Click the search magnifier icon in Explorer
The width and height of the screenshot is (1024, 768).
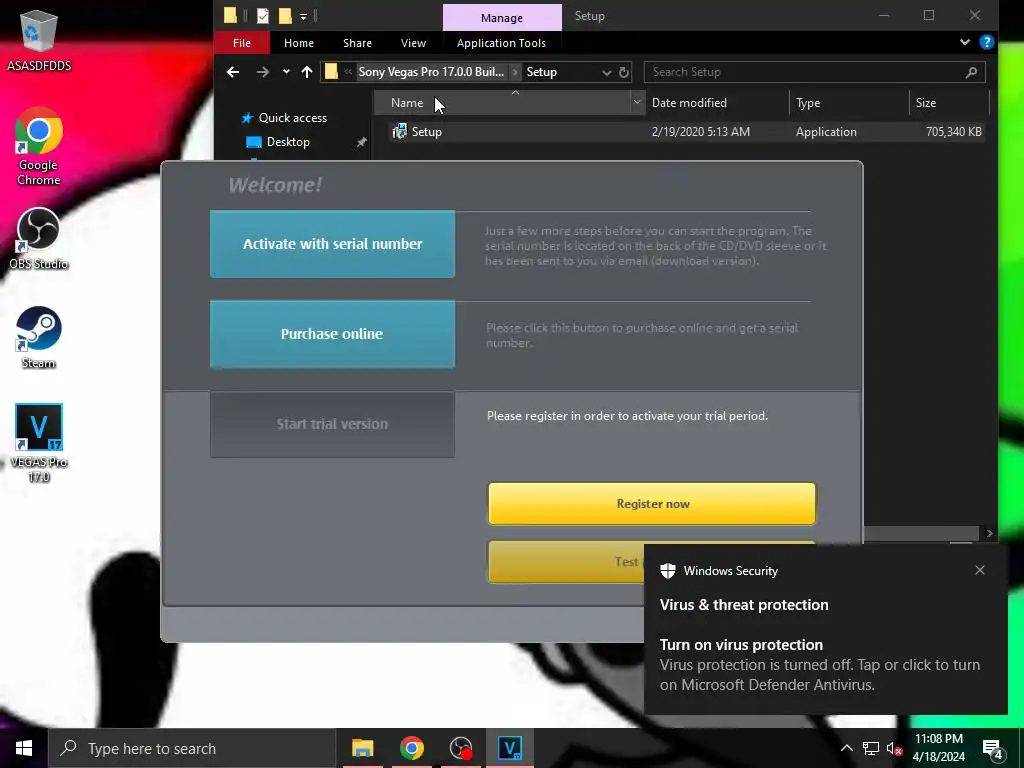(972, 72)
